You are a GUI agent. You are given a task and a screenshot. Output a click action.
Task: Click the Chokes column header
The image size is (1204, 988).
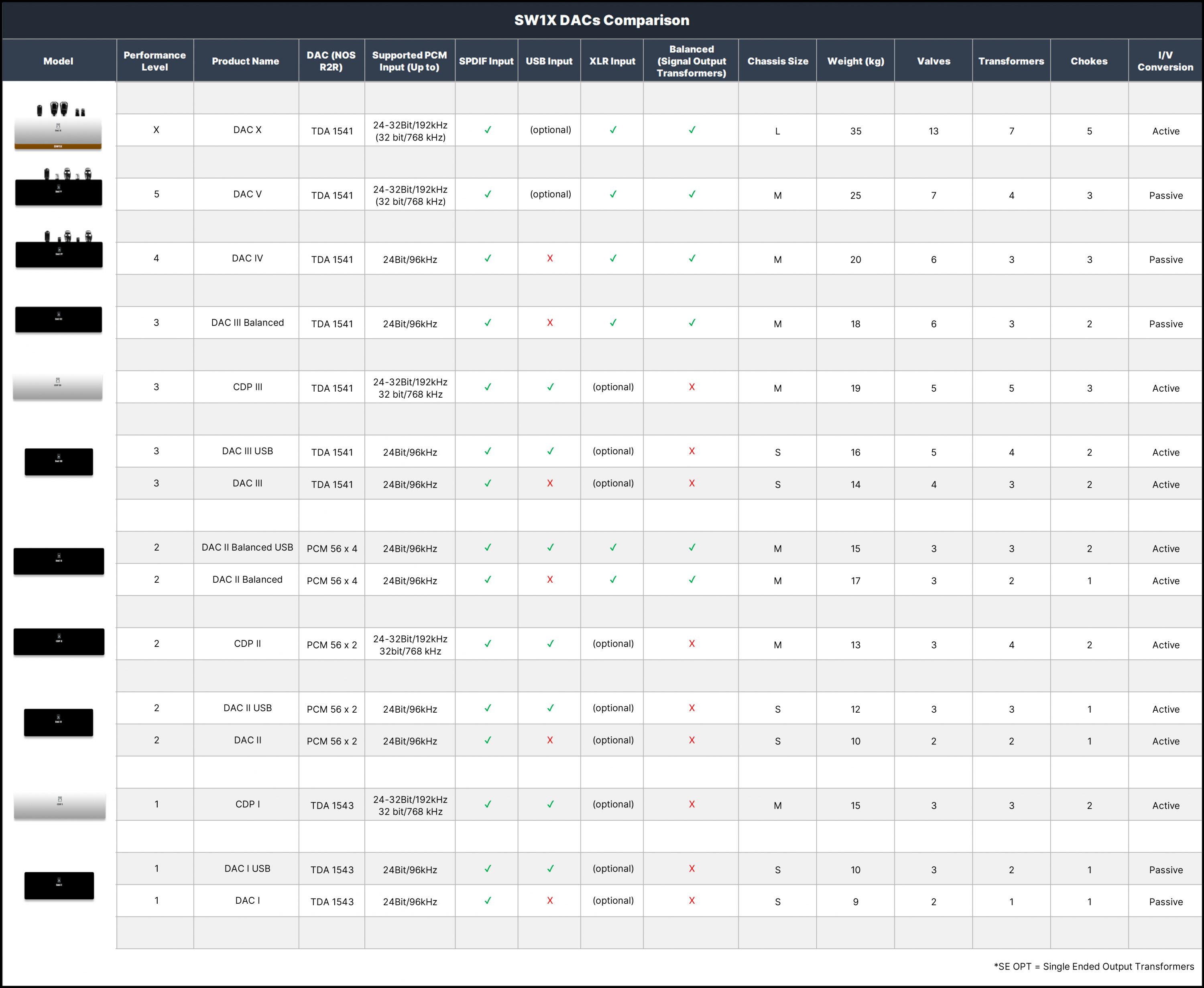1089,61
